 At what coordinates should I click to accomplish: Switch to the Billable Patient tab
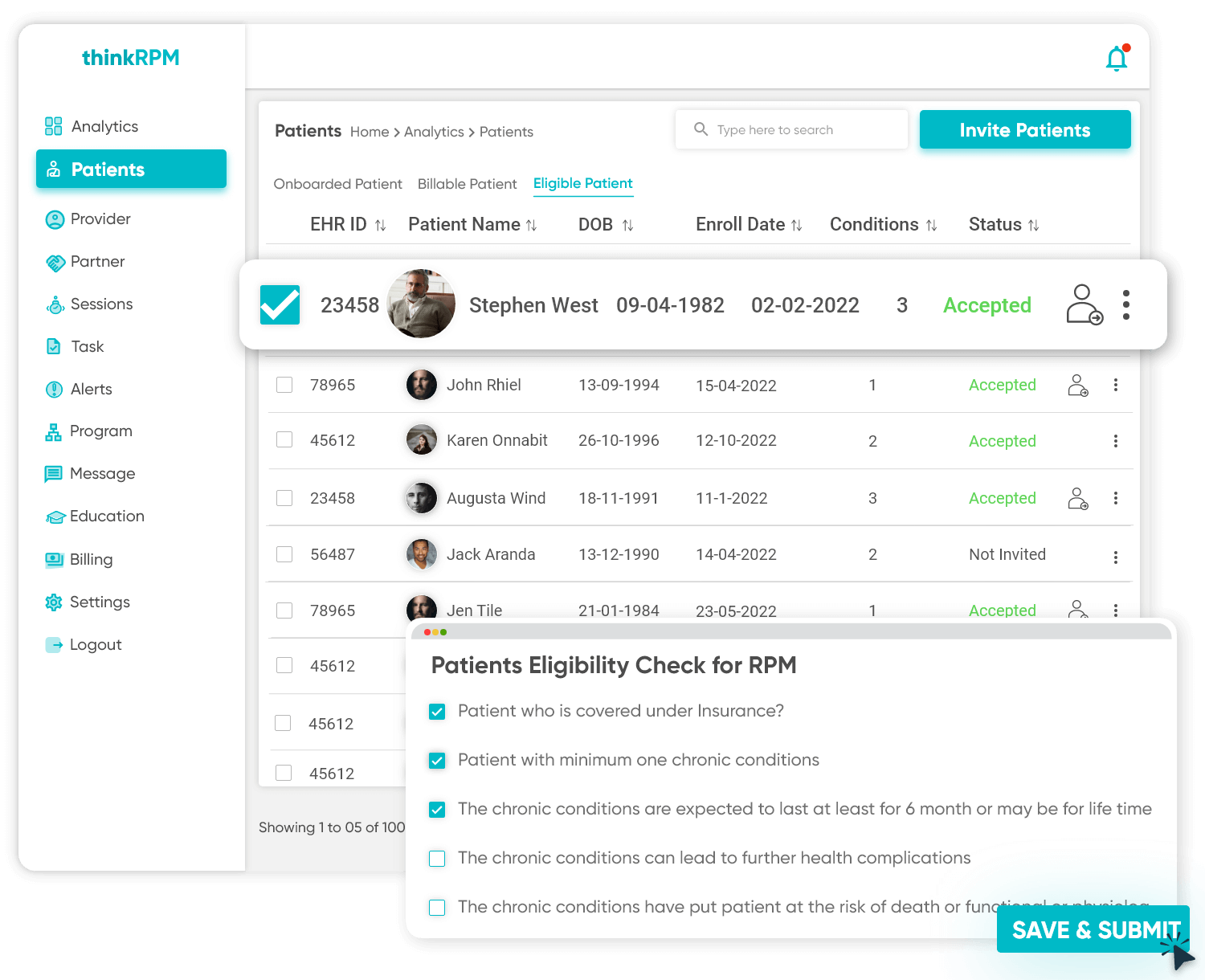pyautogui.click(x=467, y=184)
